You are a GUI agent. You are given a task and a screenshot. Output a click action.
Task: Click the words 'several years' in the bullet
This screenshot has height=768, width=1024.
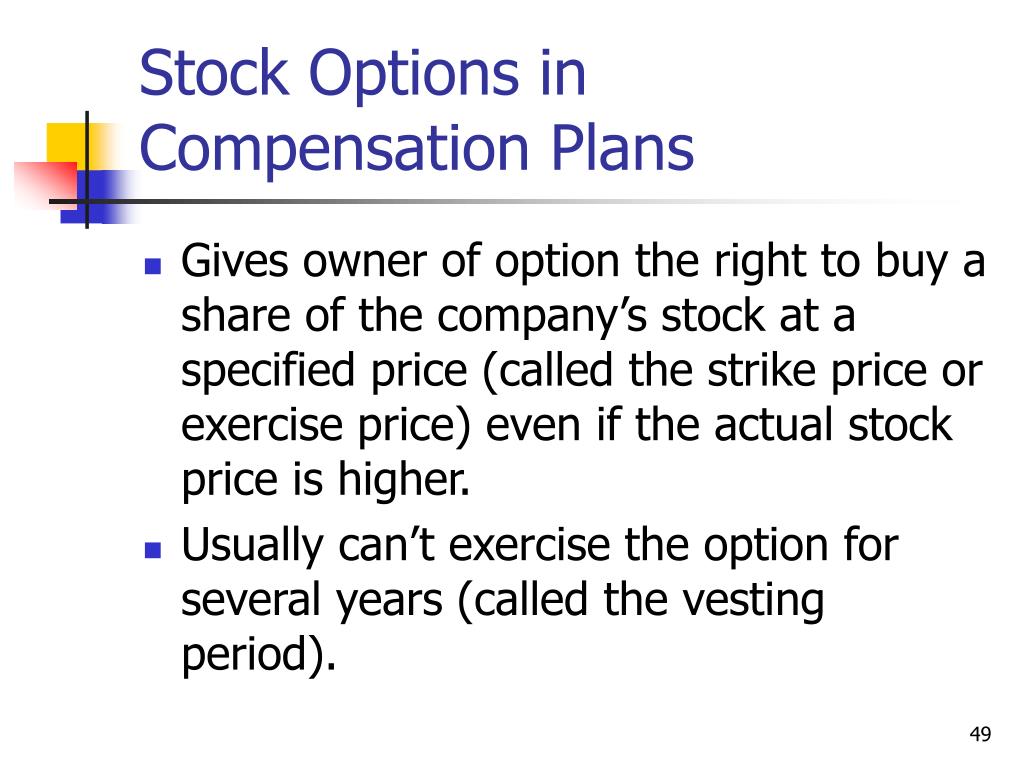pos(312,601)
